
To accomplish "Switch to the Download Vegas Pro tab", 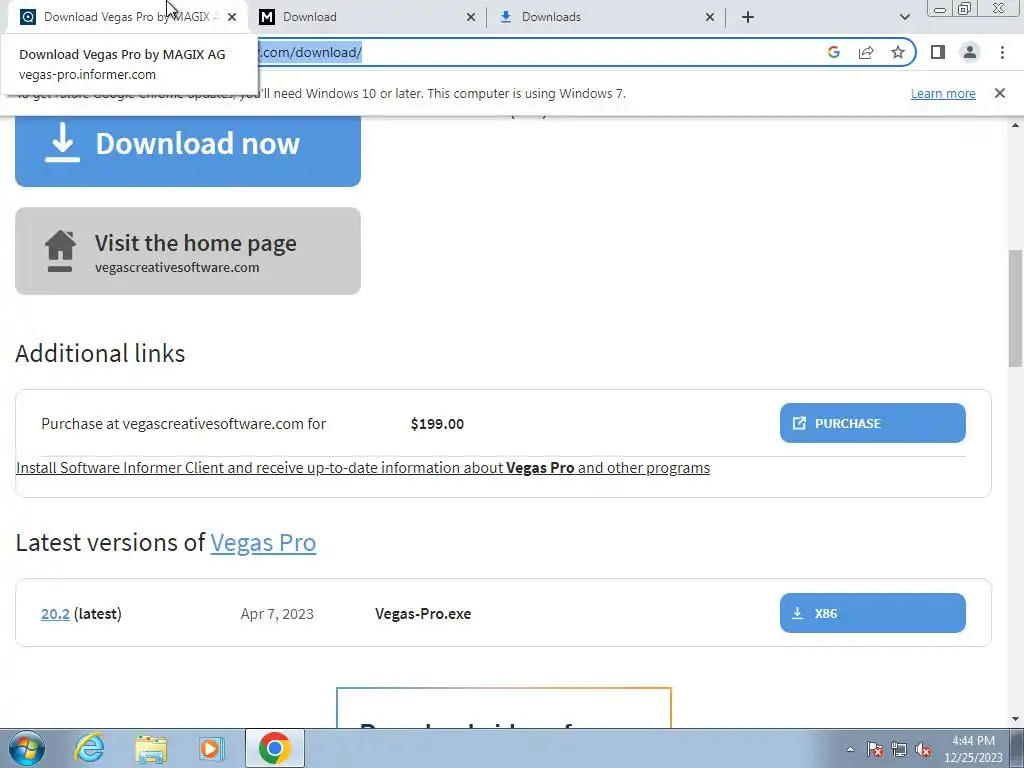I will coord(127,17).
